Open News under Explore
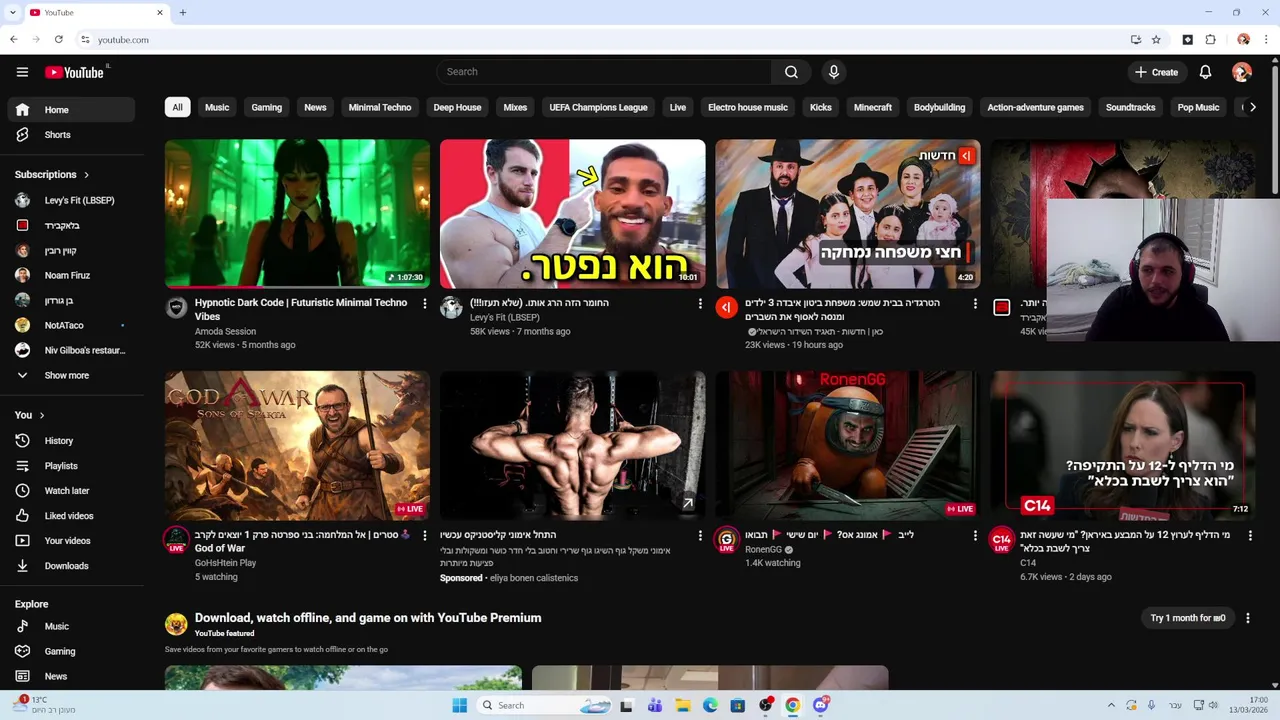The width and height of the screenshot is (1280, 720). click(x=69, y=677)
